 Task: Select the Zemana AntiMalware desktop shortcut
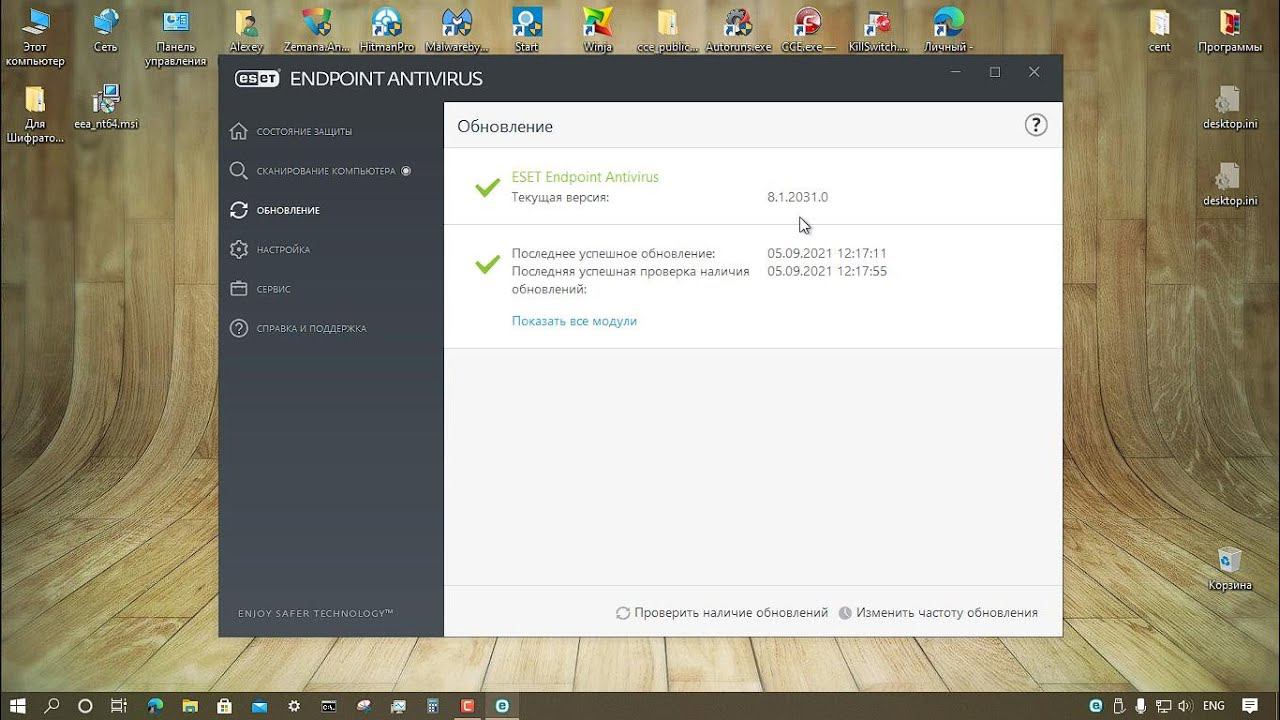click(x=316, y=30)
